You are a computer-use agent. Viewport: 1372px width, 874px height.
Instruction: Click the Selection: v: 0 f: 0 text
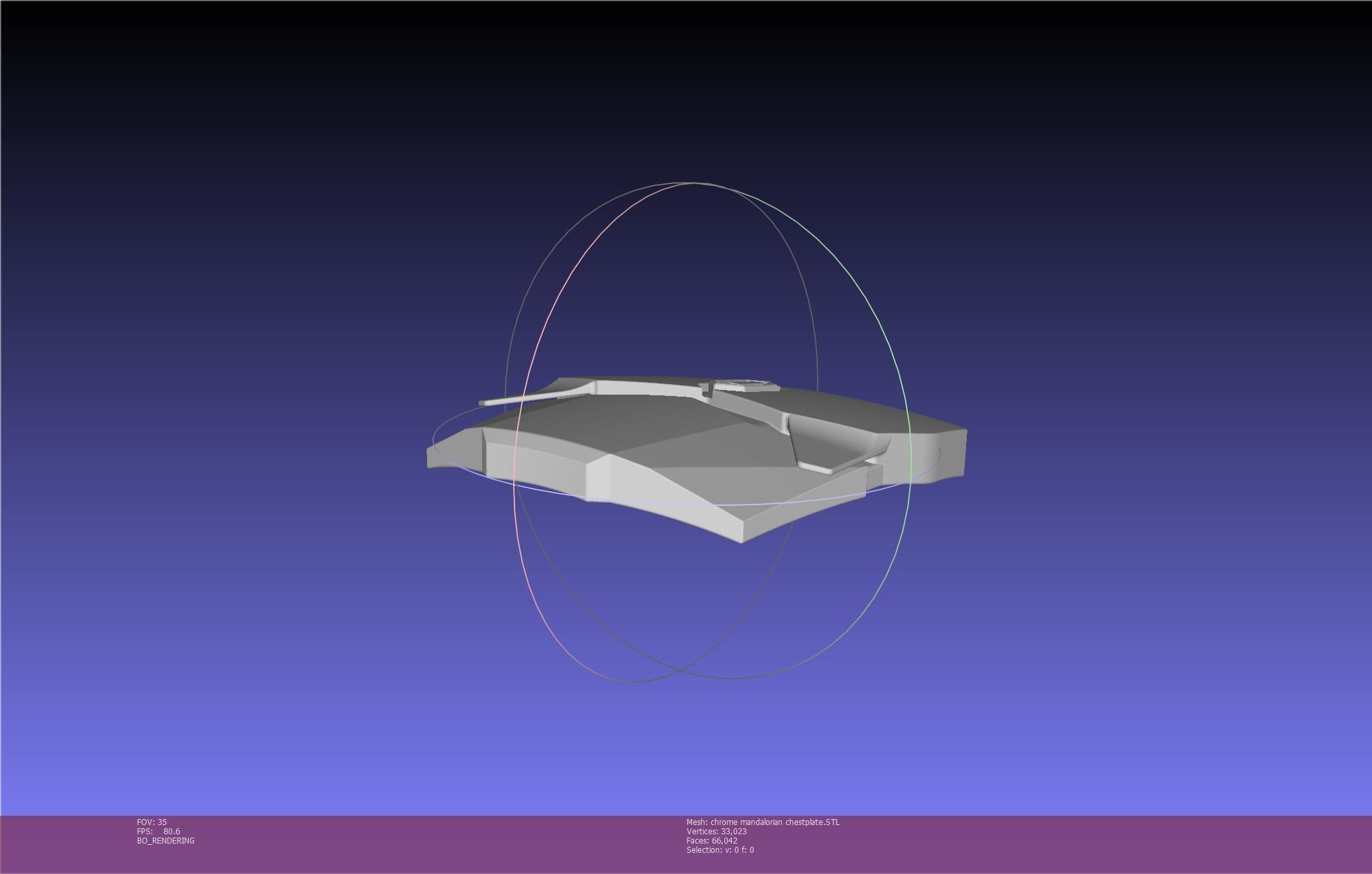point(720,850)
